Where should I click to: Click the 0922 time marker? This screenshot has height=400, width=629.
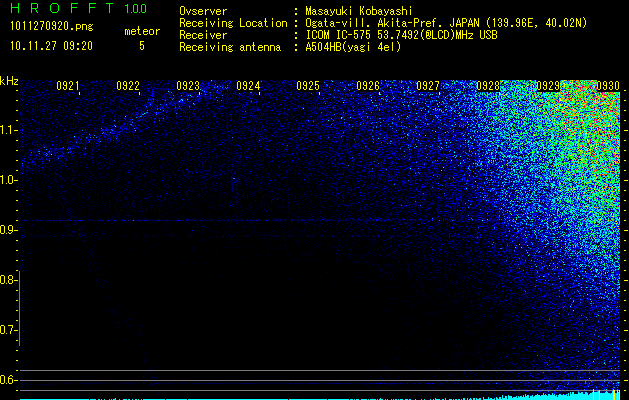point(128,85)
